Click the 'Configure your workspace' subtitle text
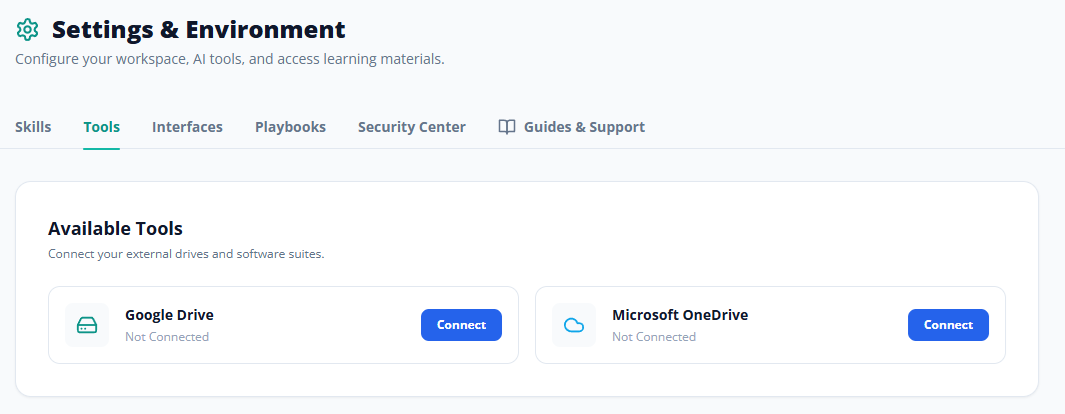The image size is (1065, 414). 230,59
